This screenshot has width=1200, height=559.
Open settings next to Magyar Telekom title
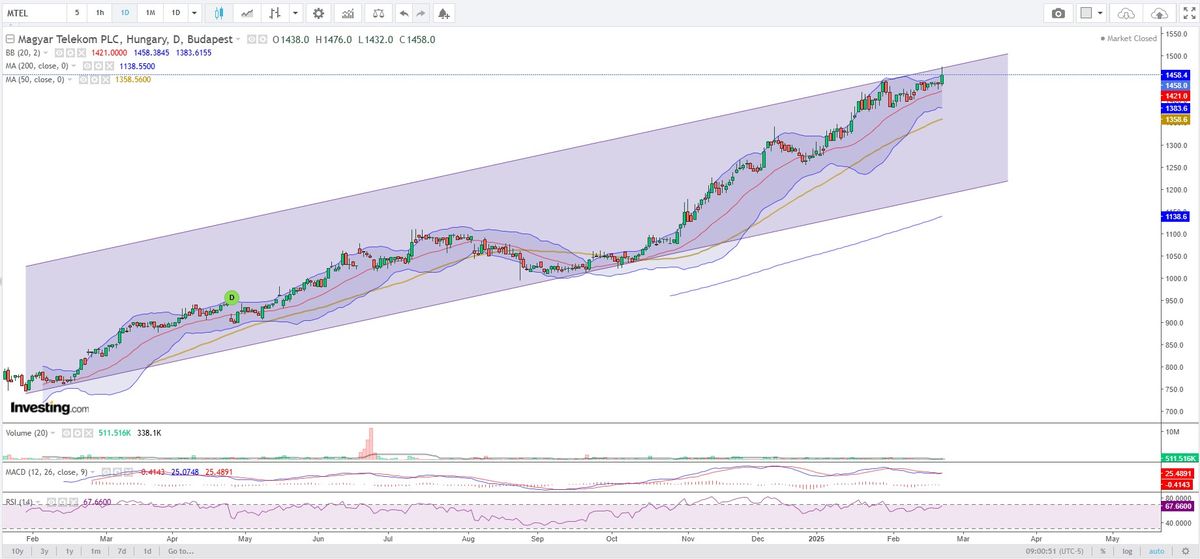pyautogui.click(x=262, y=39)
